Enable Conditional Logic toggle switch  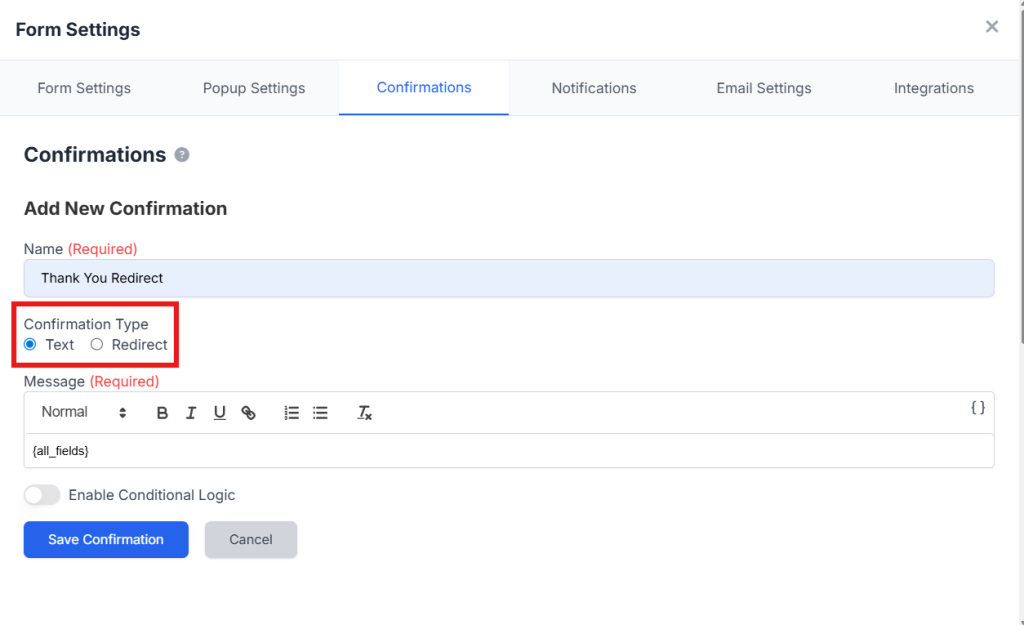pyautogui.click(x=42, y=495)
